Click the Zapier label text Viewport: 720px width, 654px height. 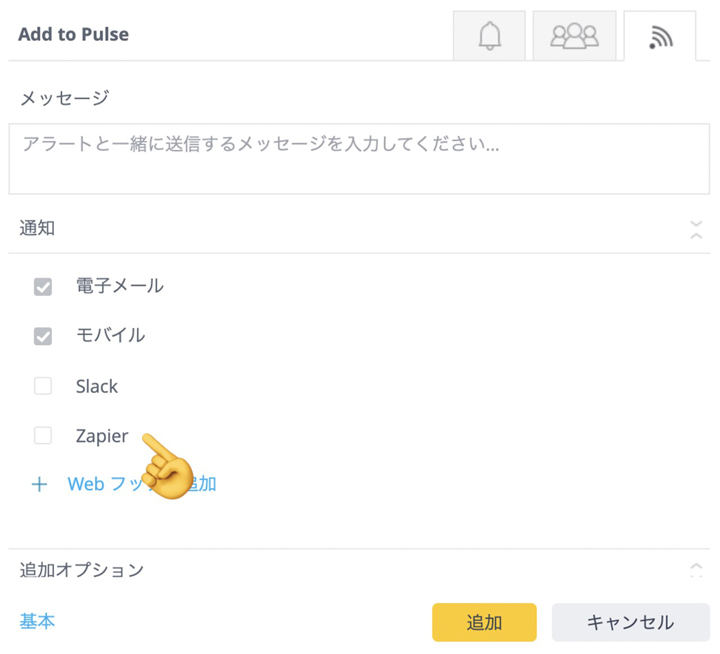pyautogui.click(x=102, y=436)
